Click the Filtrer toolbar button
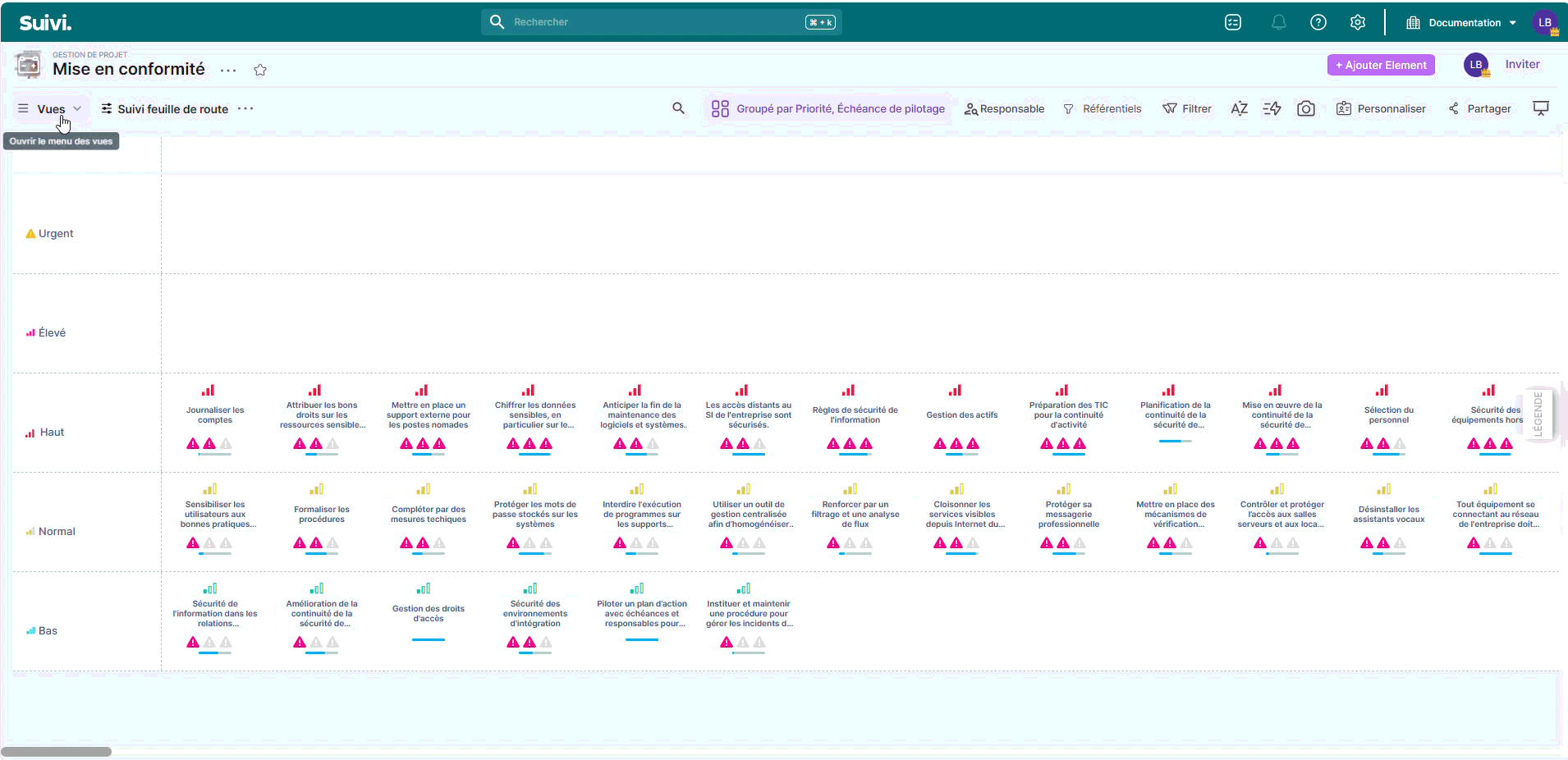Image resolution: width=1568 pixels, height=760 pixels. click(x=1187, y=109)
